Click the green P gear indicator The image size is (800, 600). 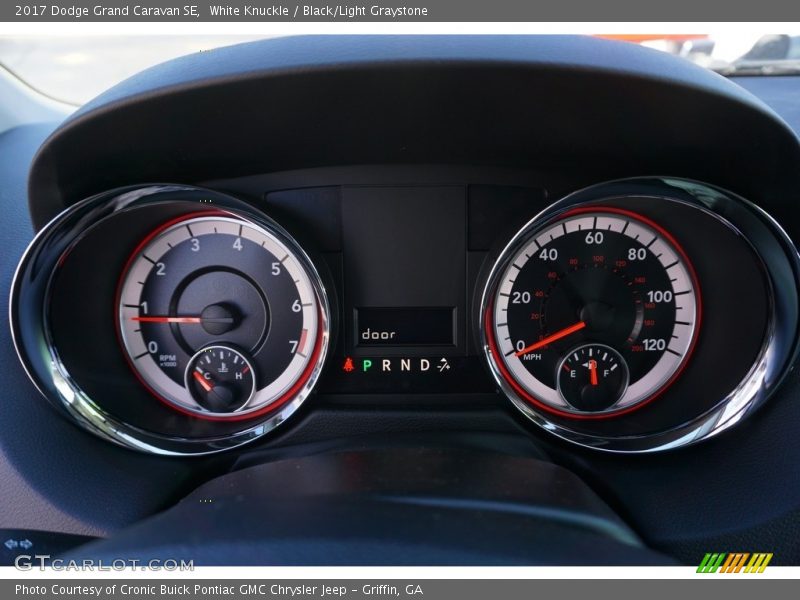367,365
